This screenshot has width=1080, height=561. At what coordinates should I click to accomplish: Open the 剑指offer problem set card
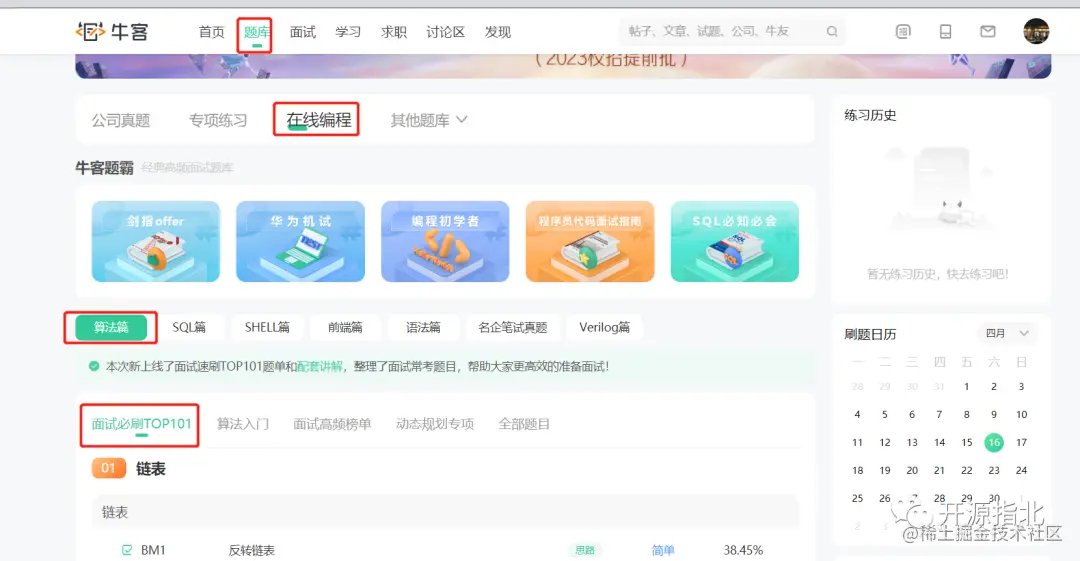[x=156, y=241]
